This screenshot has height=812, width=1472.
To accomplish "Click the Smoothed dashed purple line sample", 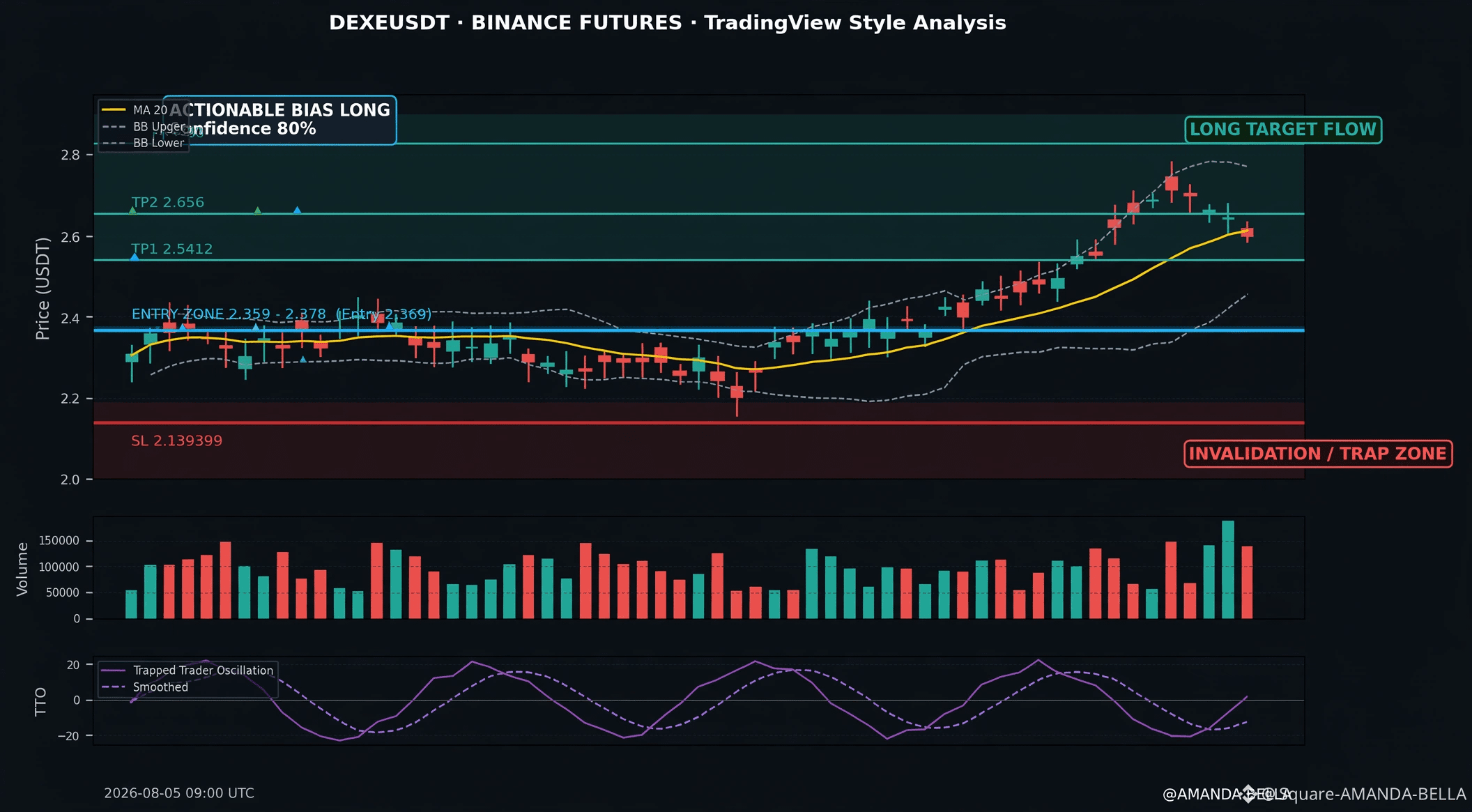I will (x=114, y=687).
